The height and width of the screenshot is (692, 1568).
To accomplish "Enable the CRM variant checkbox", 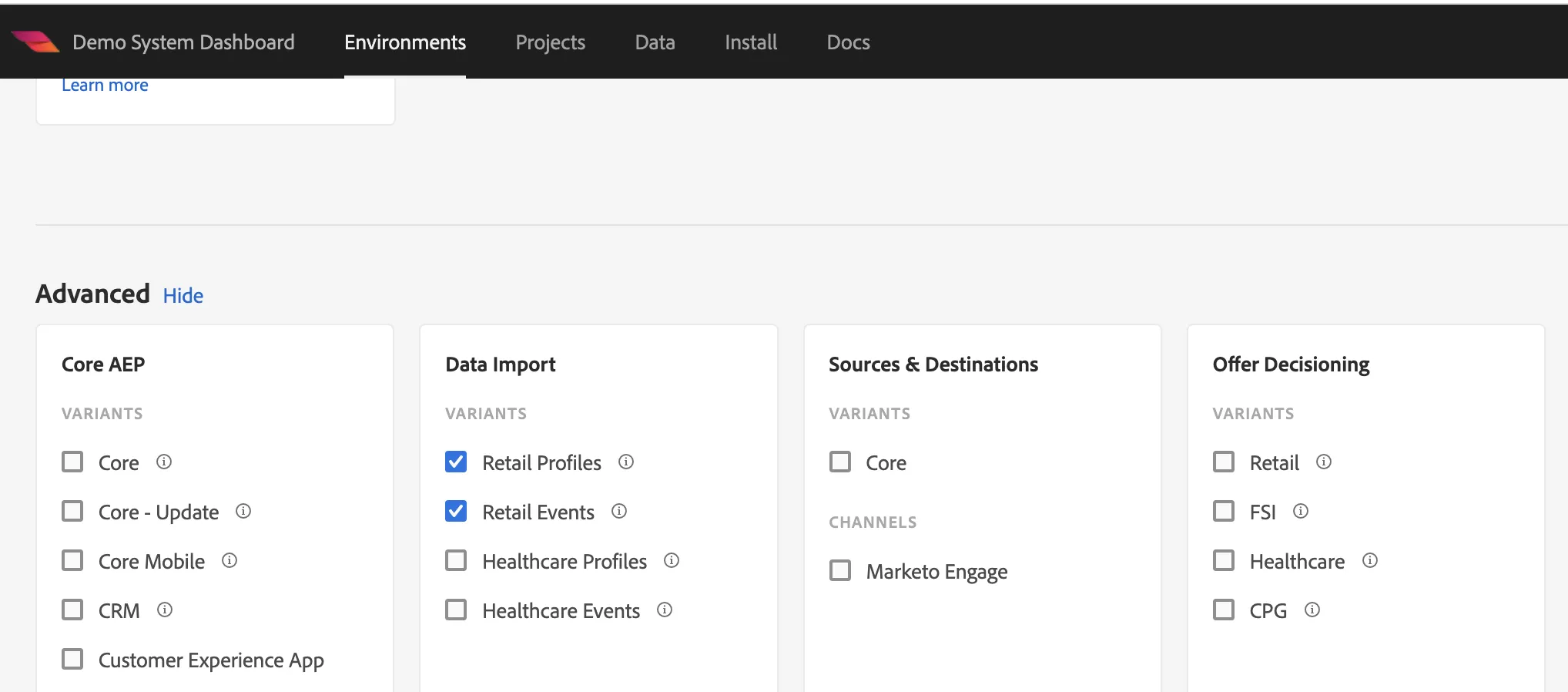I will pos(72,610).
